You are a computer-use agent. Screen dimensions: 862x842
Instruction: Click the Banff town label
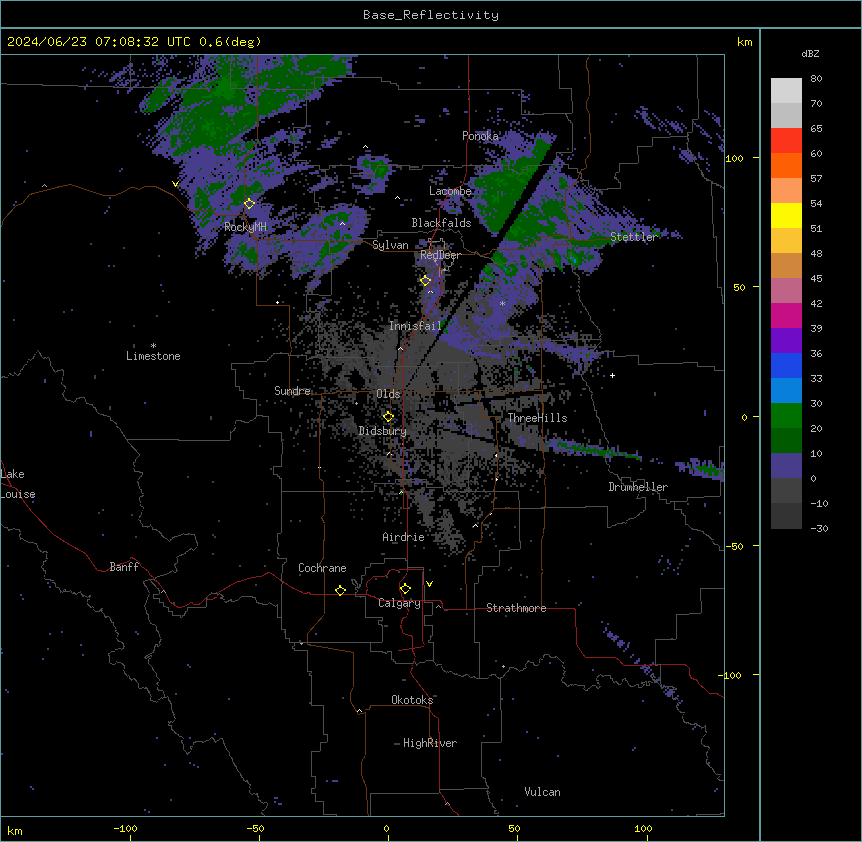[124, 567]
